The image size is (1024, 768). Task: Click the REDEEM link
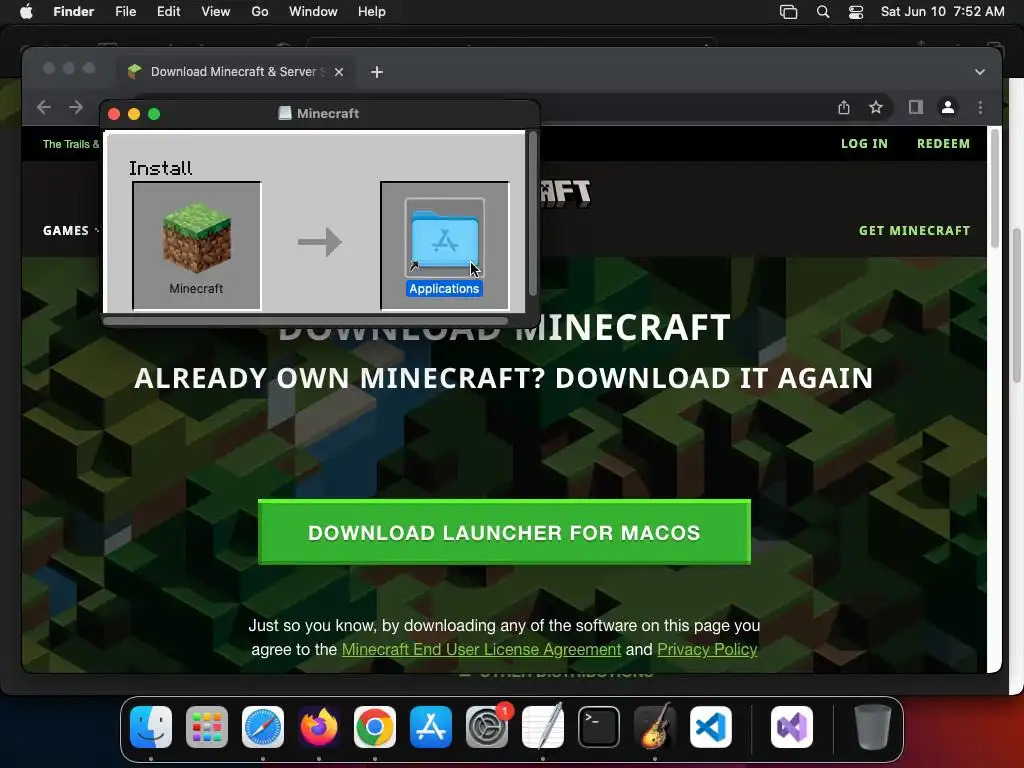943,144
